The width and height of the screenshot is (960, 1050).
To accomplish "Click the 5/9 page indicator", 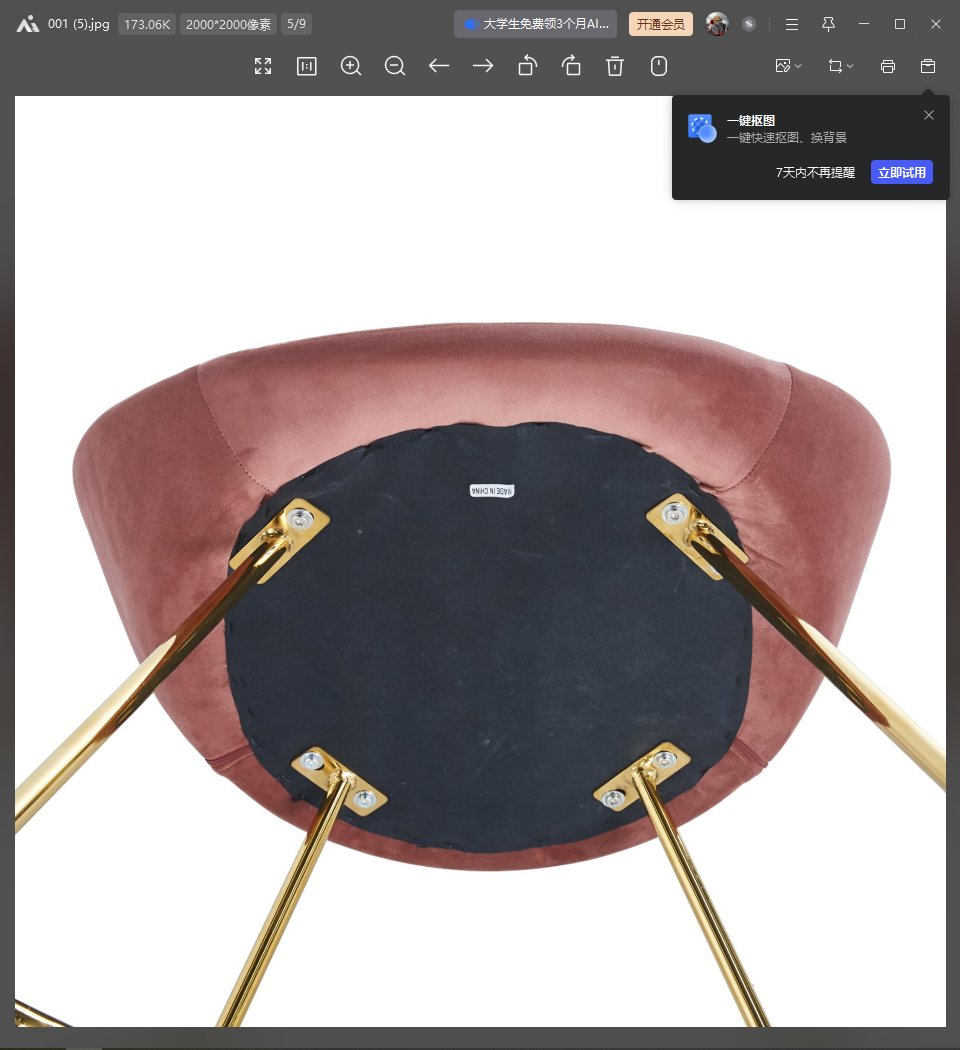I will click(296, 23).
